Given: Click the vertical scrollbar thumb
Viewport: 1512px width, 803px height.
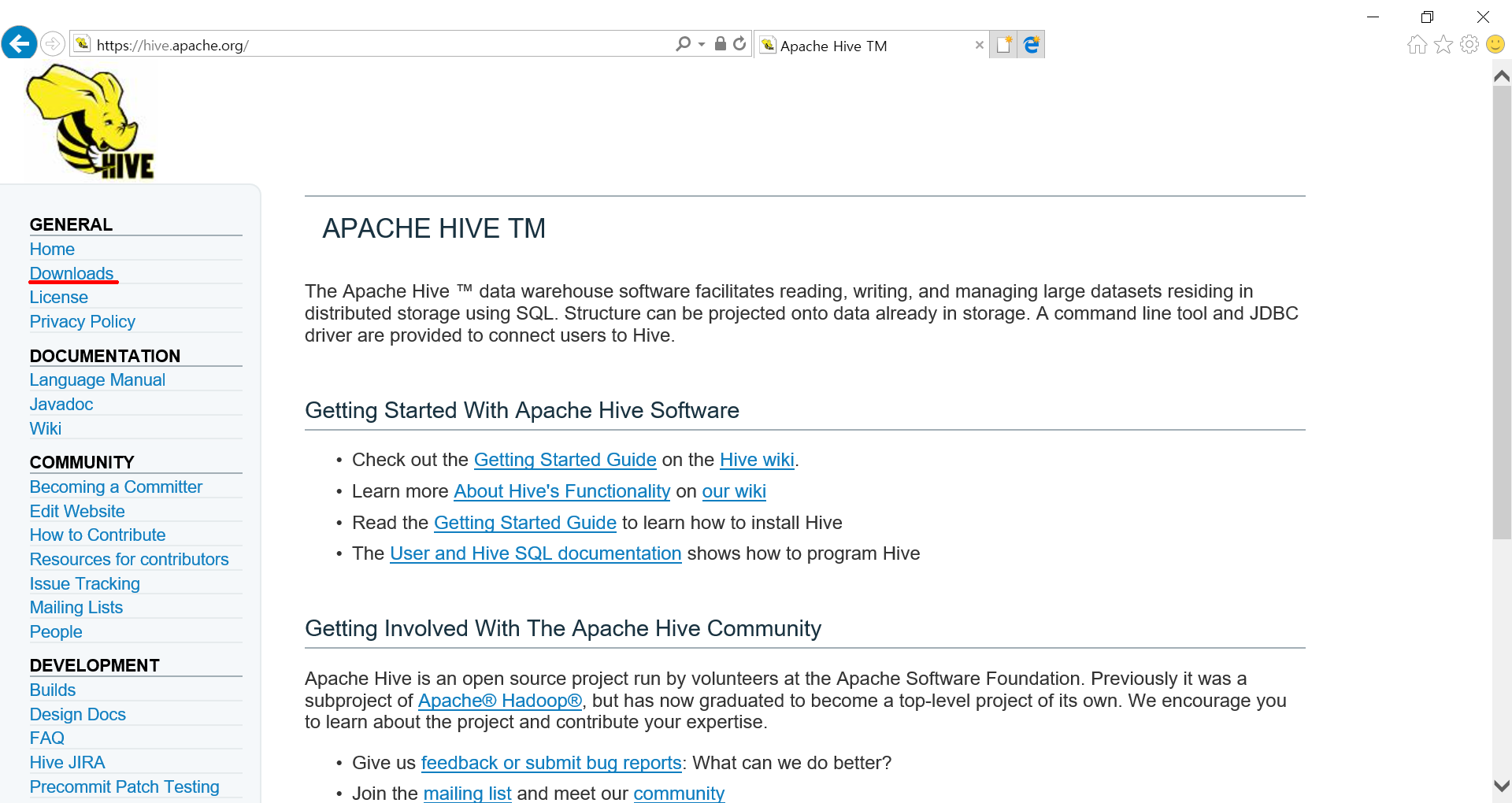Looking at the screenshot, I should [1502, 313].
